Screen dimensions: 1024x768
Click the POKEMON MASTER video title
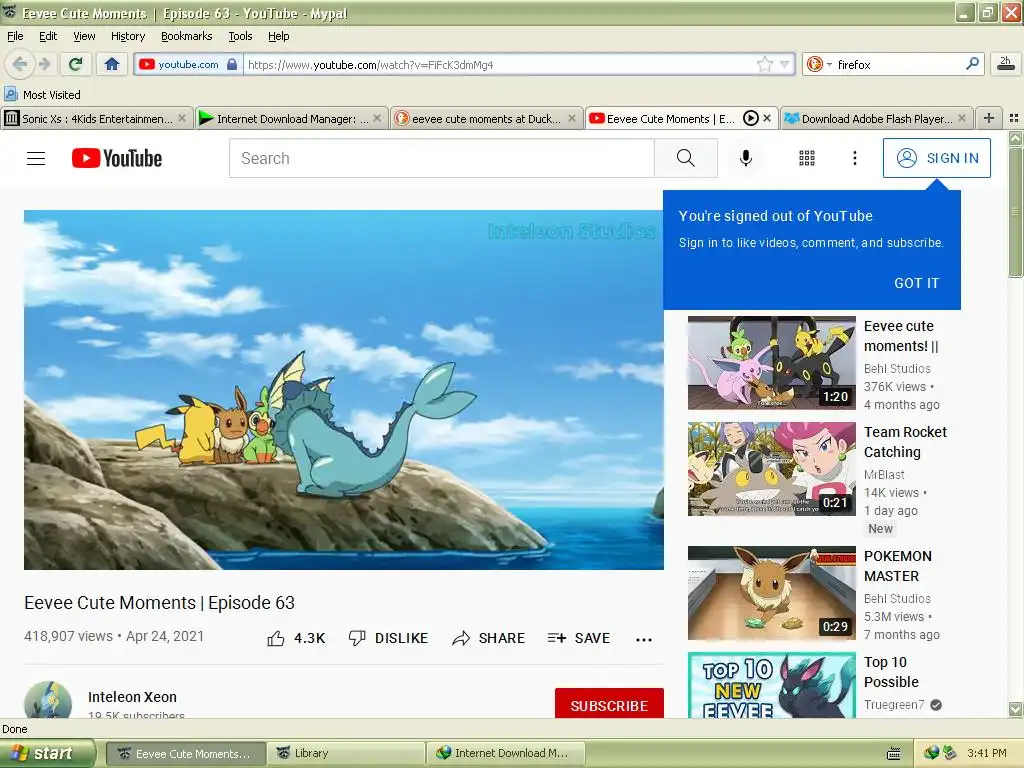[897, 566]
